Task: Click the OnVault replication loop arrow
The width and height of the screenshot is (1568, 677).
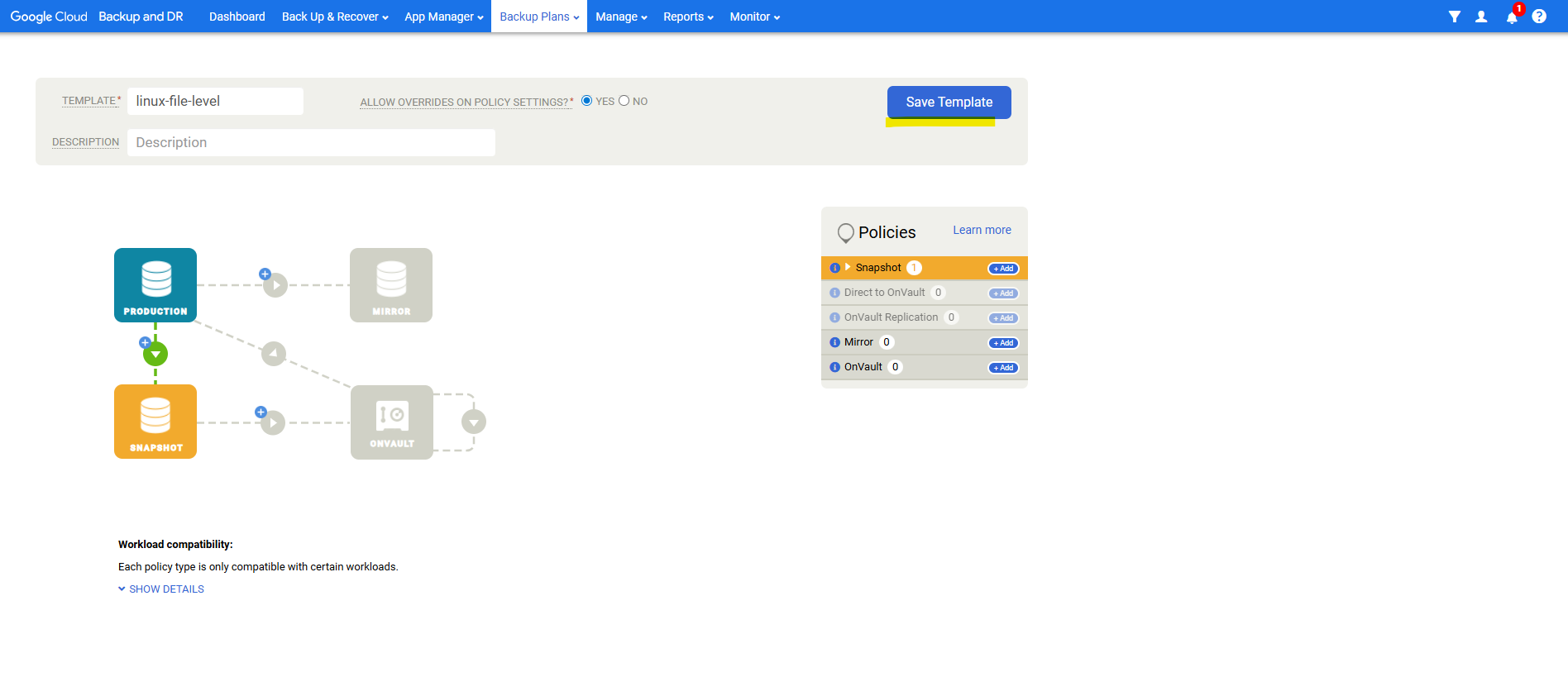Action: click(474, 422)
